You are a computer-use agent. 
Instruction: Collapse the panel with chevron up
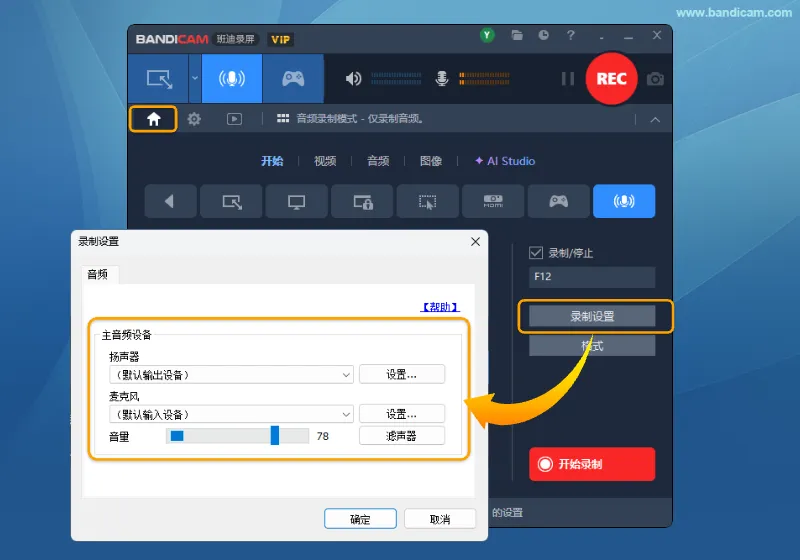point(655,120)
